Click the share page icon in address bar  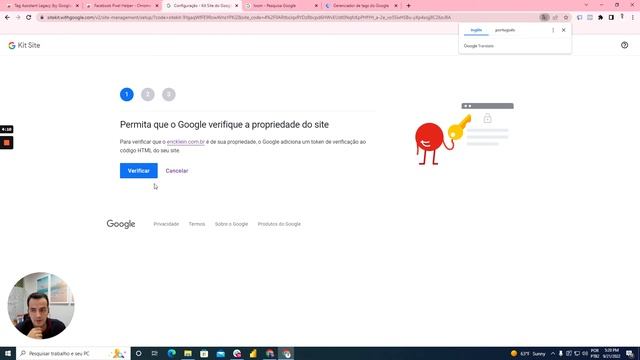555,18
